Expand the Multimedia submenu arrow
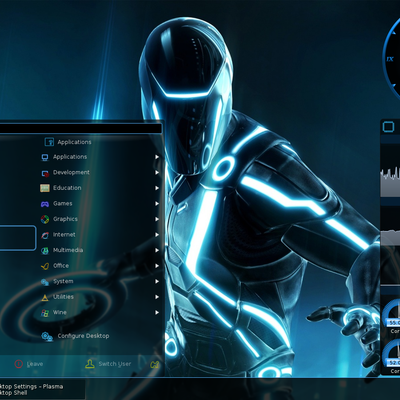The width and height of the screenshot is (400, 400). click(157, 250)
